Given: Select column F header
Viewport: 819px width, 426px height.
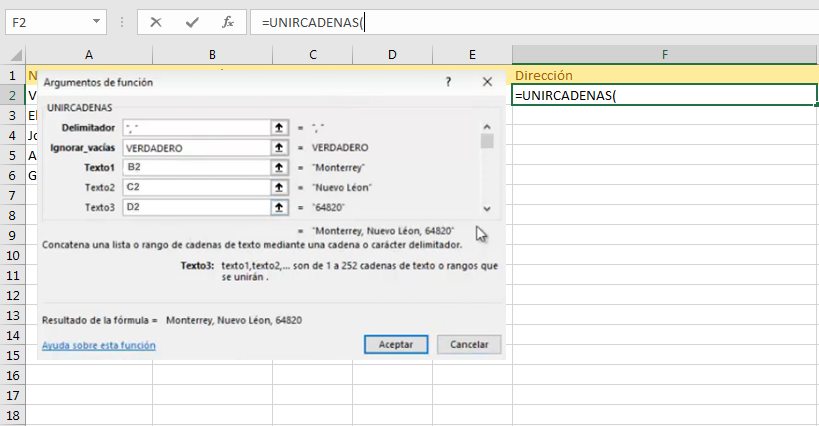Looking at the screenshot, I should [x=664, y=54].
